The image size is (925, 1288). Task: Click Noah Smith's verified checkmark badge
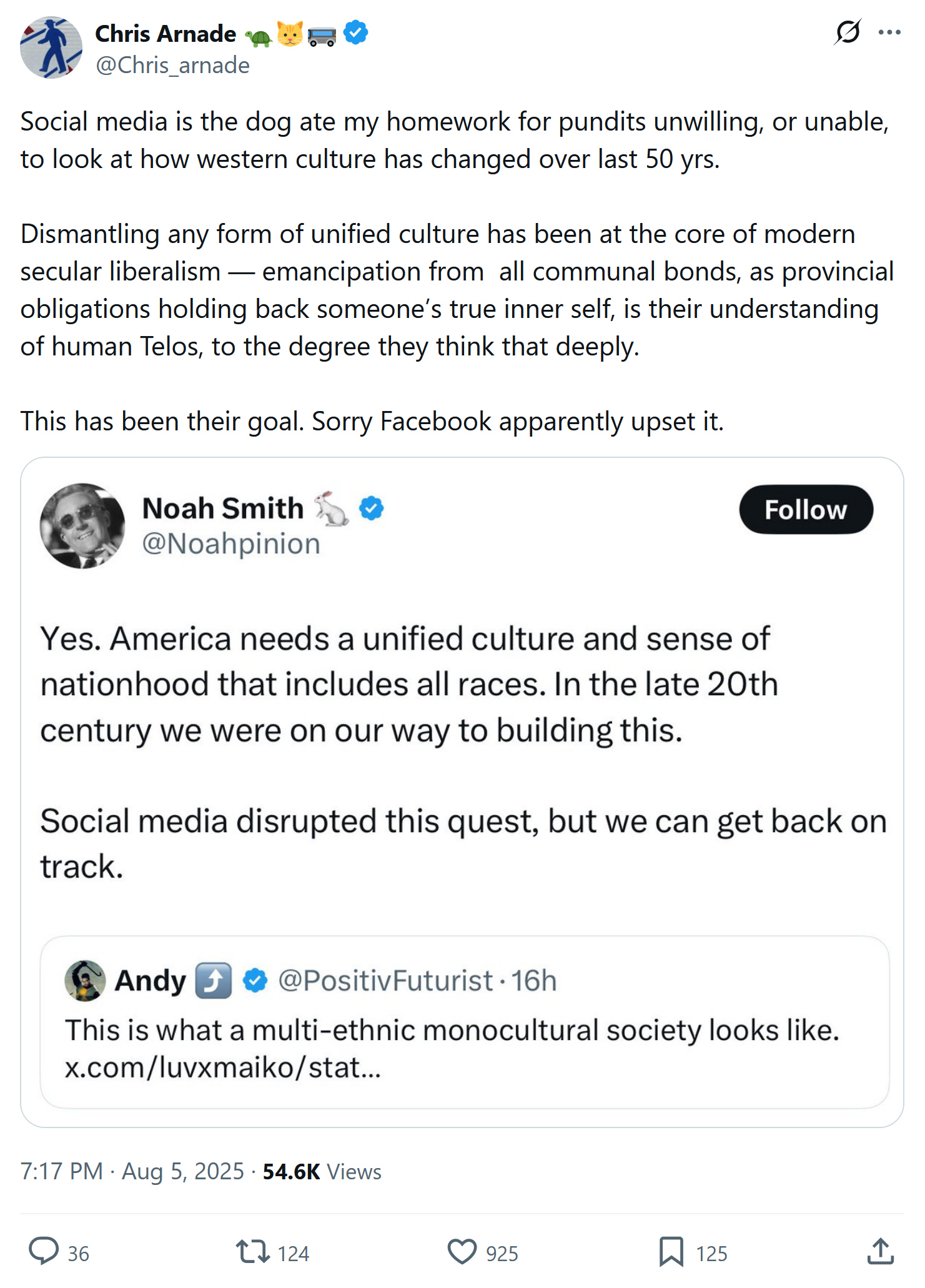tap(372, 508)
